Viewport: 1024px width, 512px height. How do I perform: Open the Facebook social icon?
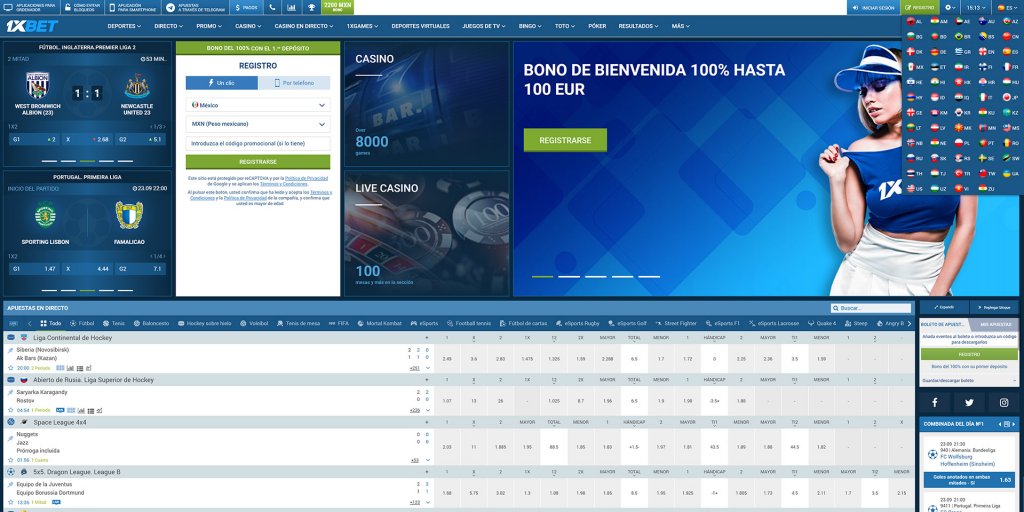935,403
